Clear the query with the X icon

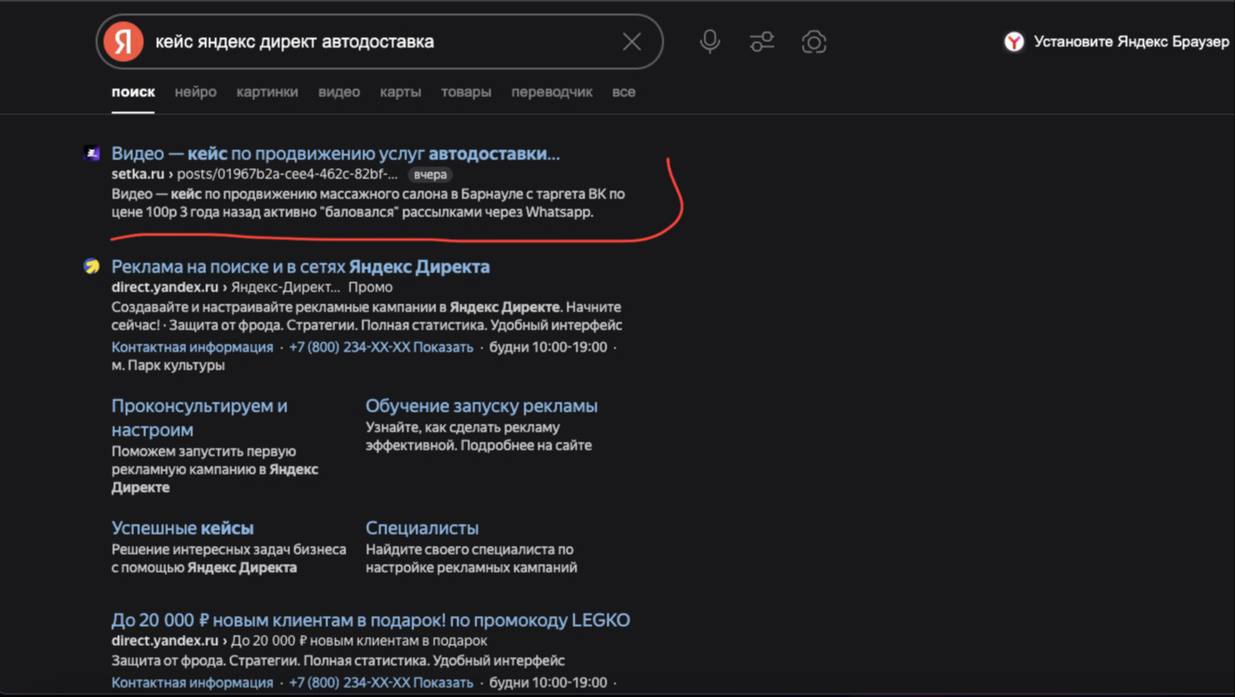631,41
